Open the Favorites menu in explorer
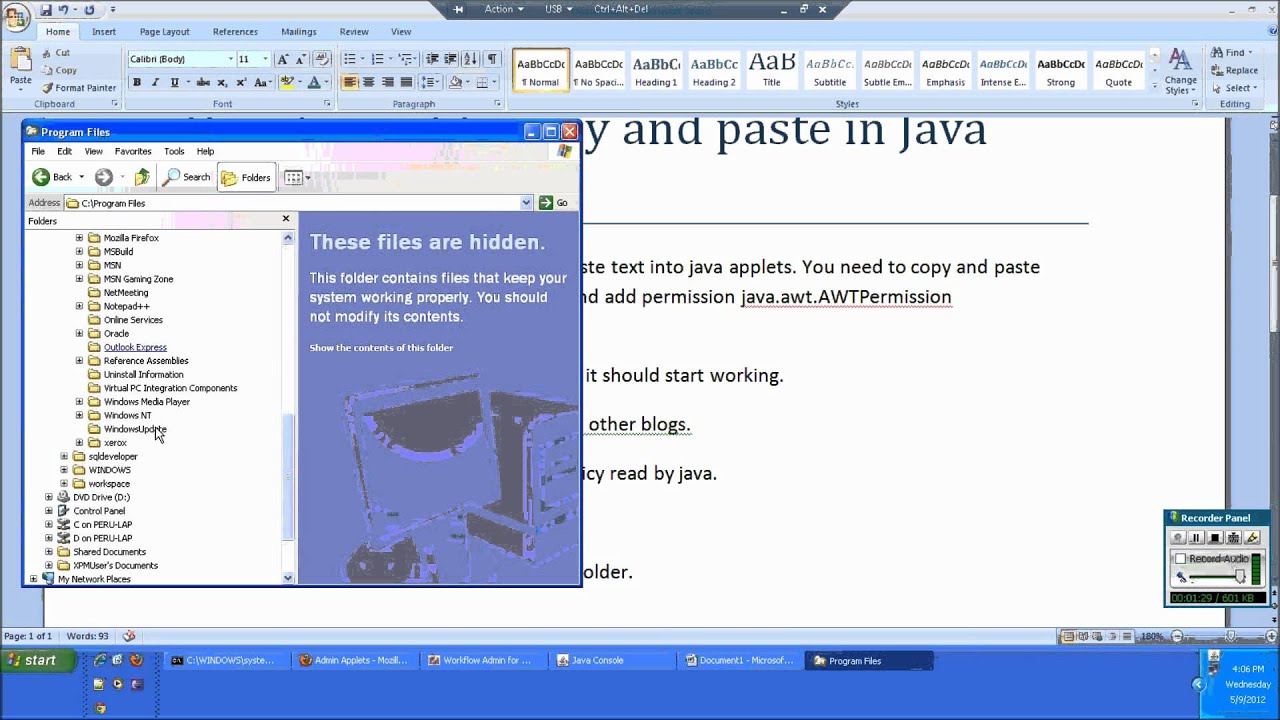1280x720 pixels. pyautogui.click(x=133, y=151)
